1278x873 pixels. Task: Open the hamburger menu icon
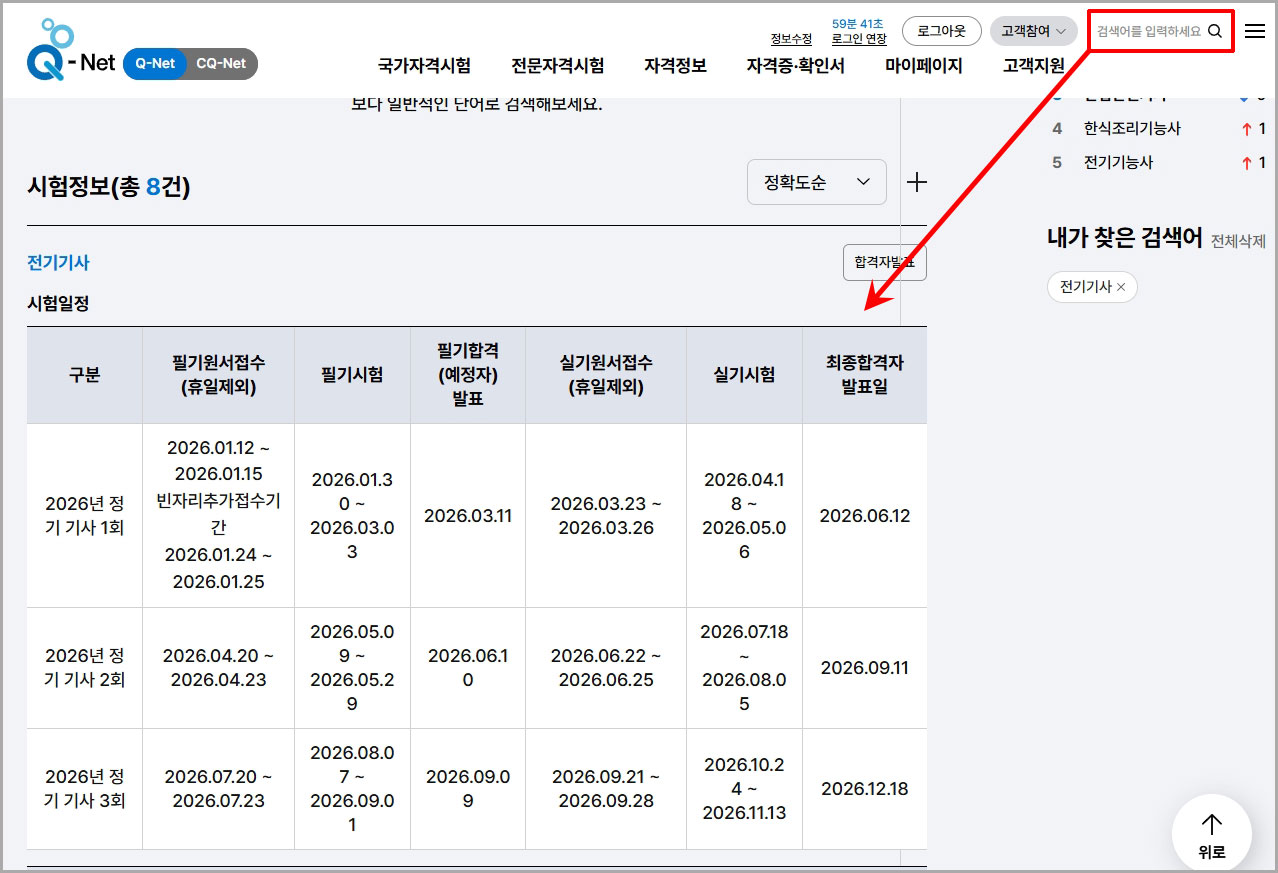pyautogui.click(x=1255, y=31)
